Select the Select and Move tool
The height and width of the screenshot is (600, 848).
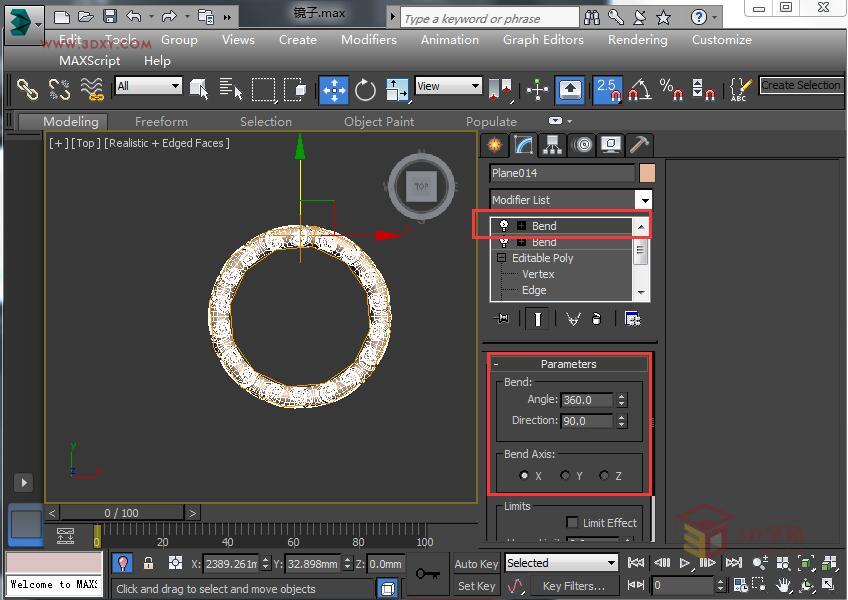(x=334, y=90)
